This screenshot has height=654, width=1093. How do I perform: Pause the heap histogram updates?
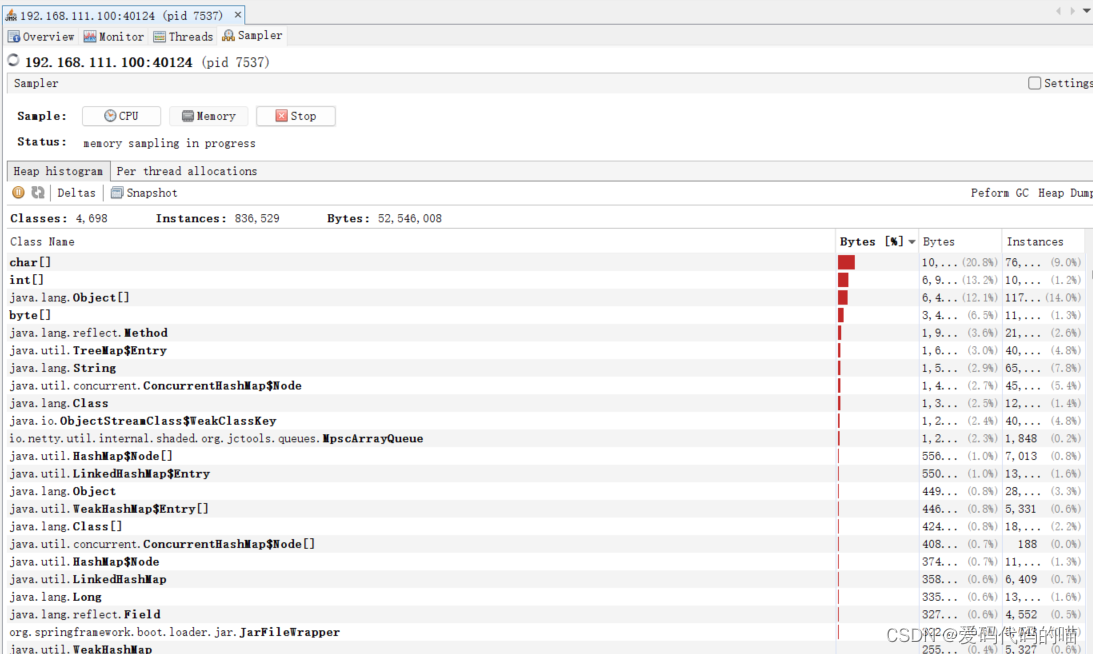pos(18,192)
